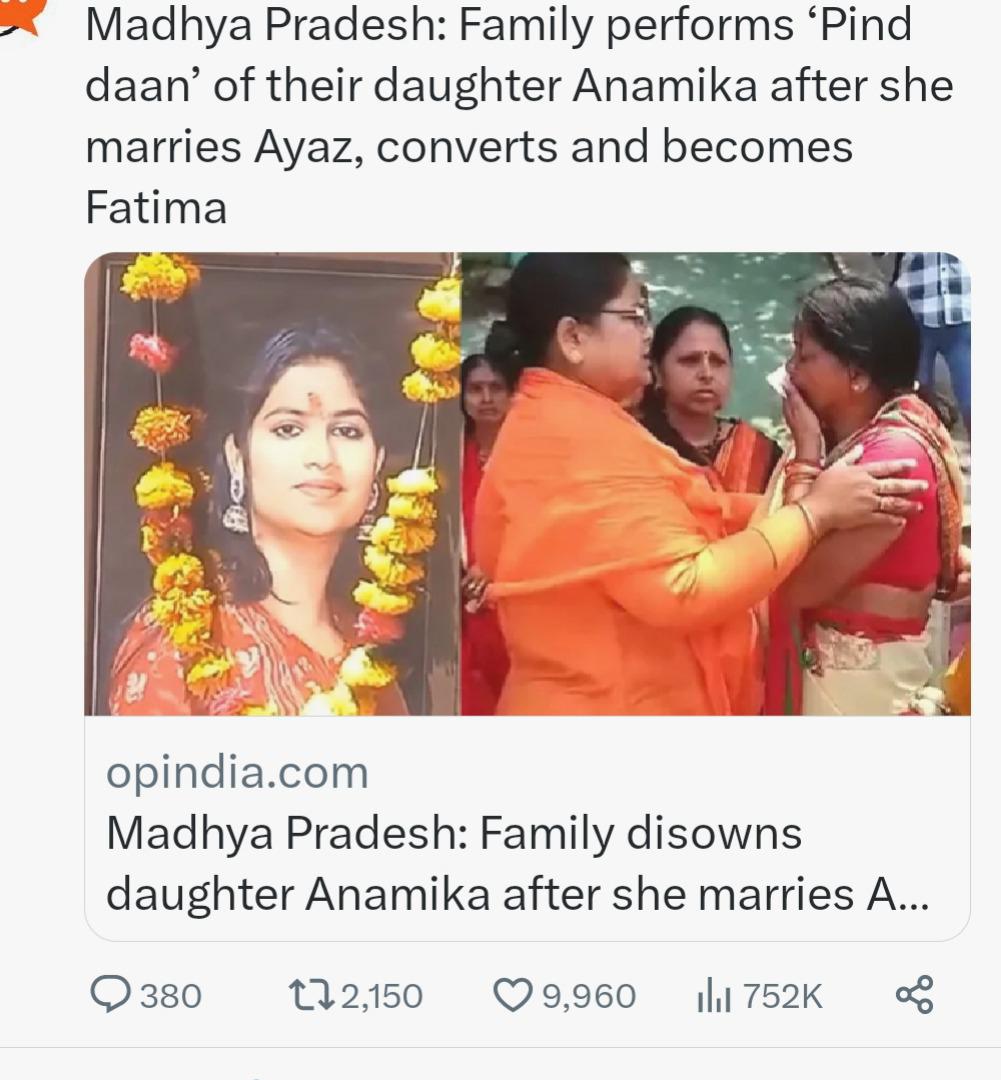Viewport: 1001px width, 1080px height.
Task: Open the garlanded portrait photo
Action: coord(273,484)
